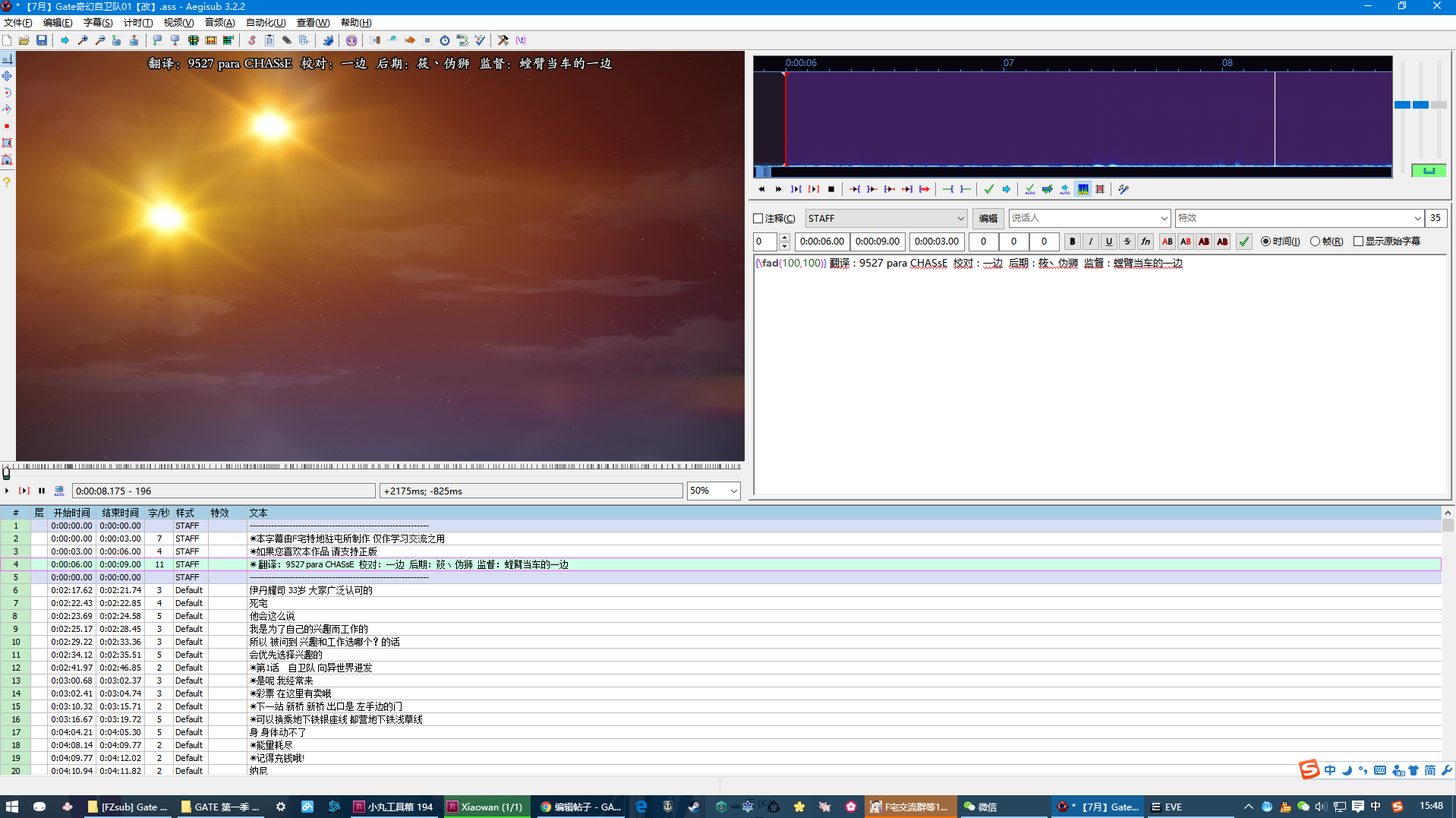Open the 视频 menu
Image resolution: width=1456 pixels, height=818 pixels.
pyautogui.click(x=178, y=23)
